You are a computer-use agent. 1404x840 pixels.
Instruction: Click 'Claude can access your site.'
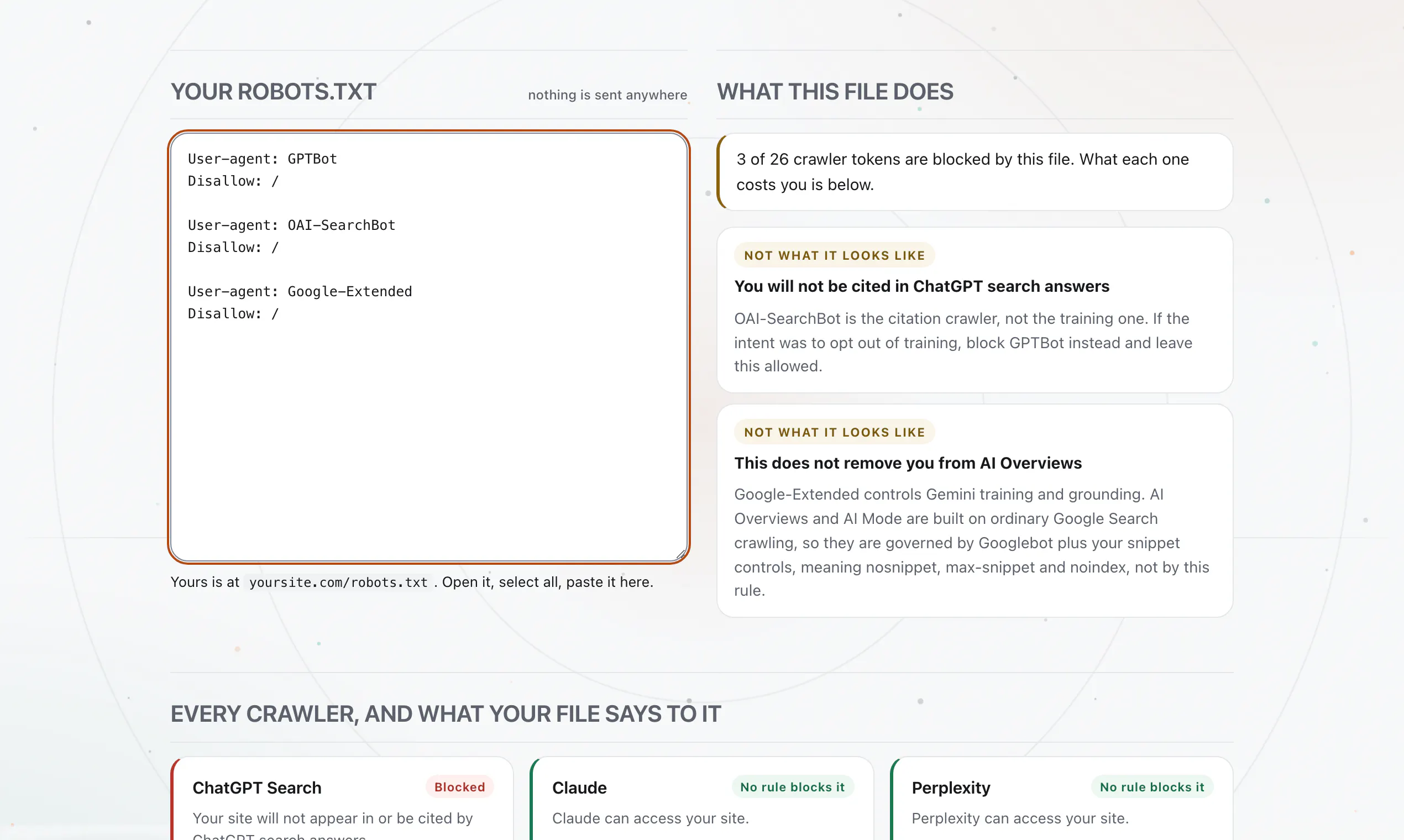(x=651, y=818)
